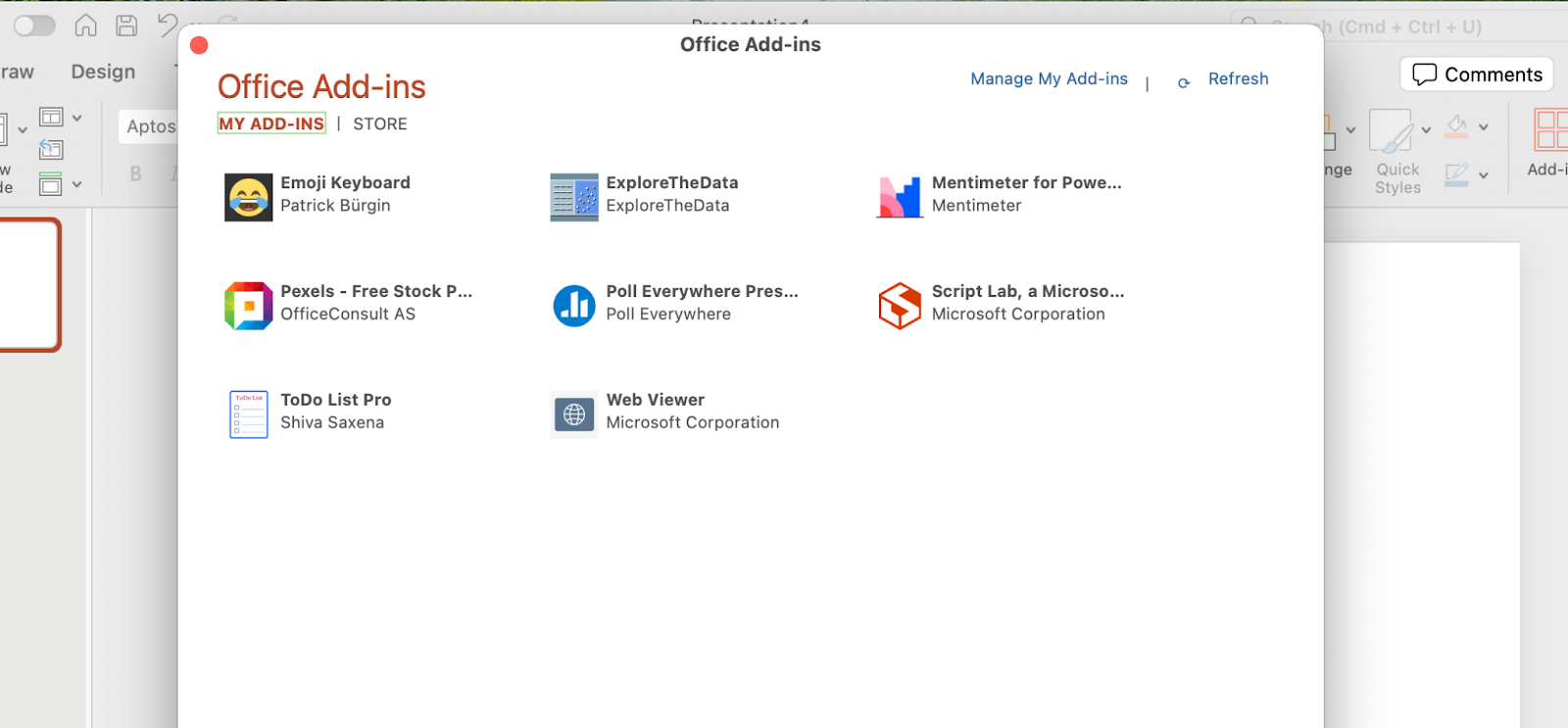1568x728 pixels.
Task: Select the slide 1 thumbnail
Action: [x=29, y=284]
